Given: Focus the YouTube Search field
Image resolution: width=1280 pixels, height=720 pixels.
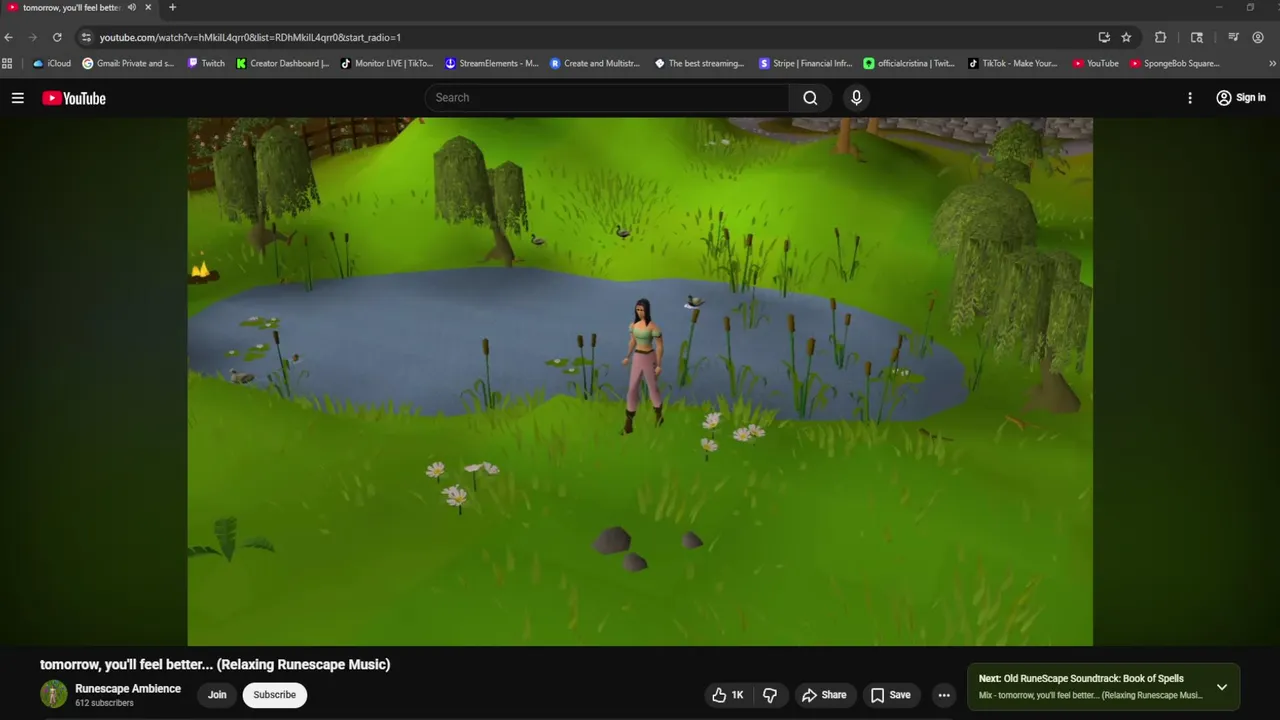Looking at the screenshot, I should [607, 98].
